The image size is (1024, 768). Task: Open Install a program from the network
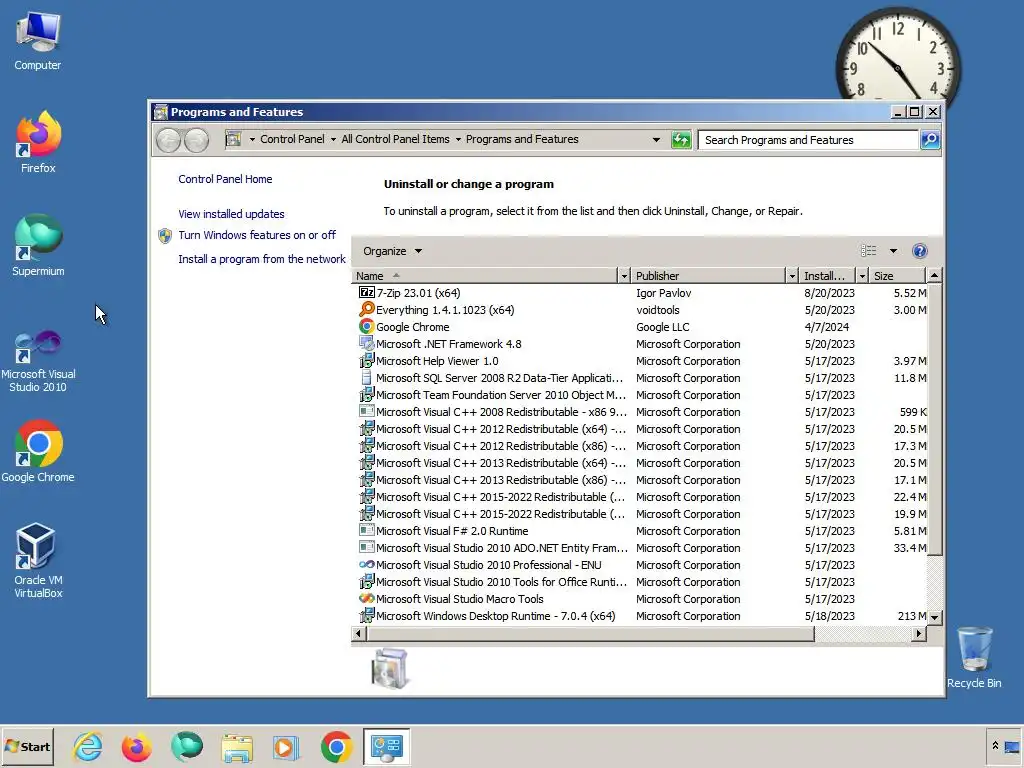(262, 259)
